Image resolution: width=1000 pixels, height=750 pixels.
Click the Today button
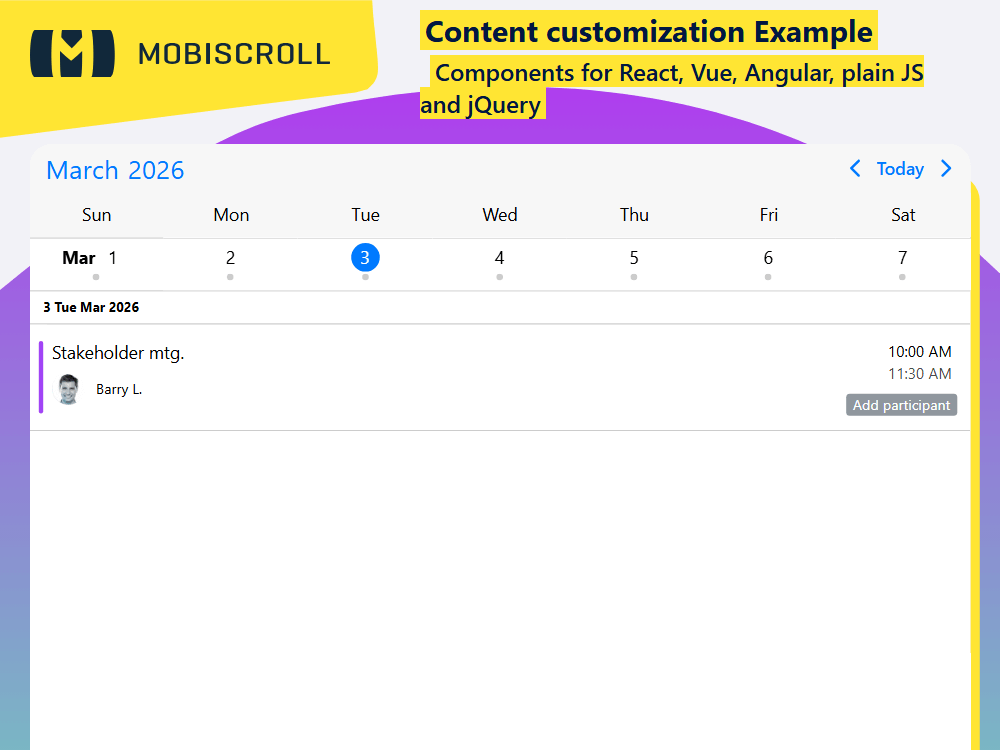click(x=900, y=169)
